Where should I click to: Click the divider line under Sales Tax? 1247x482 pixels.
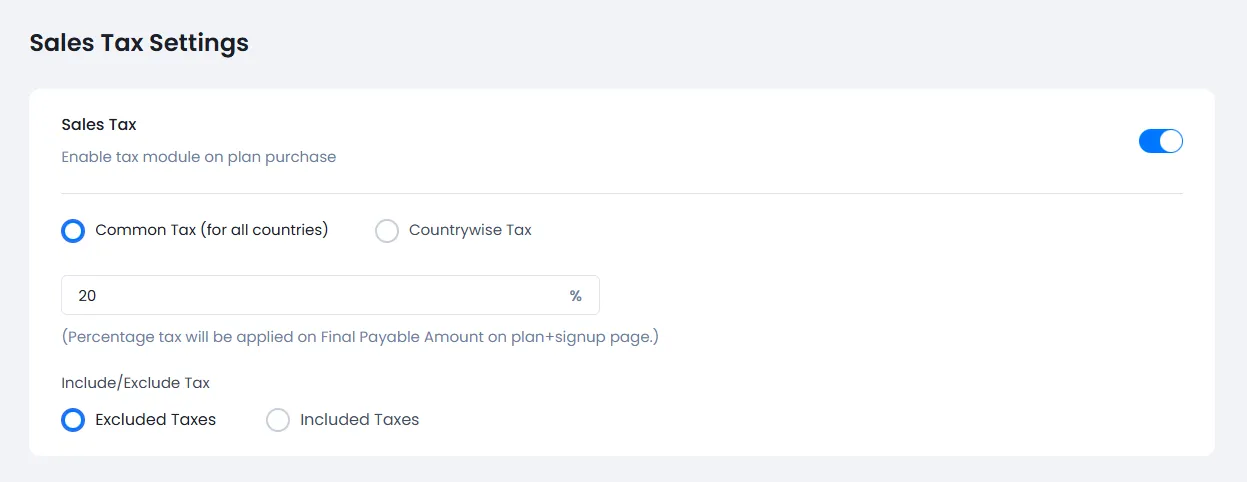click(x=622, y=193)
